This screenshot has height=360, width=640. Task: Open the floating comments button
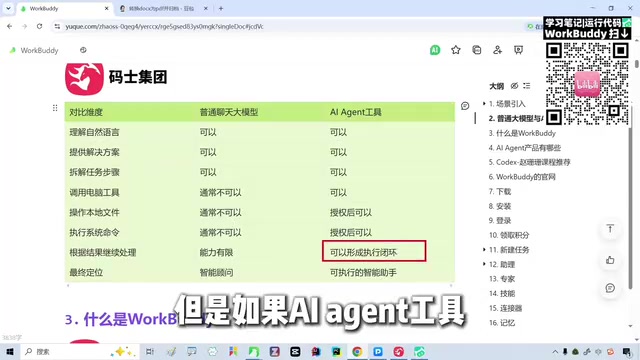(x=610, y=288)
